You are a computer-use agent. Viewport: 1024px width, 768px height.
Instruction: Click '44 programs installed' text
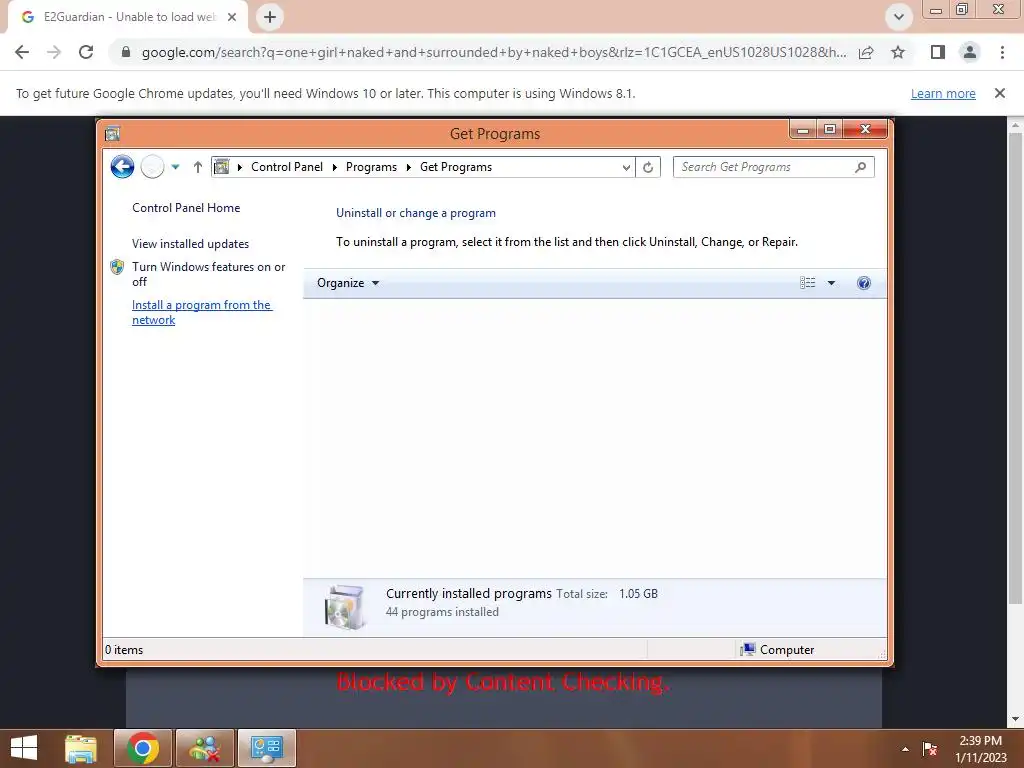(442, 612)
